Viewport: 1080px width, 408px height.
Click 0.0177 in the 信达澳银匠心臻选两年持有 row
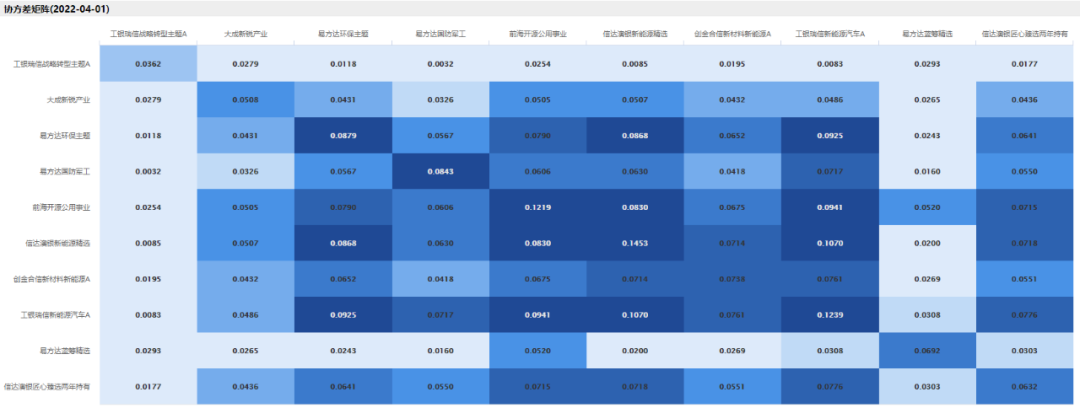coord(148,386)
